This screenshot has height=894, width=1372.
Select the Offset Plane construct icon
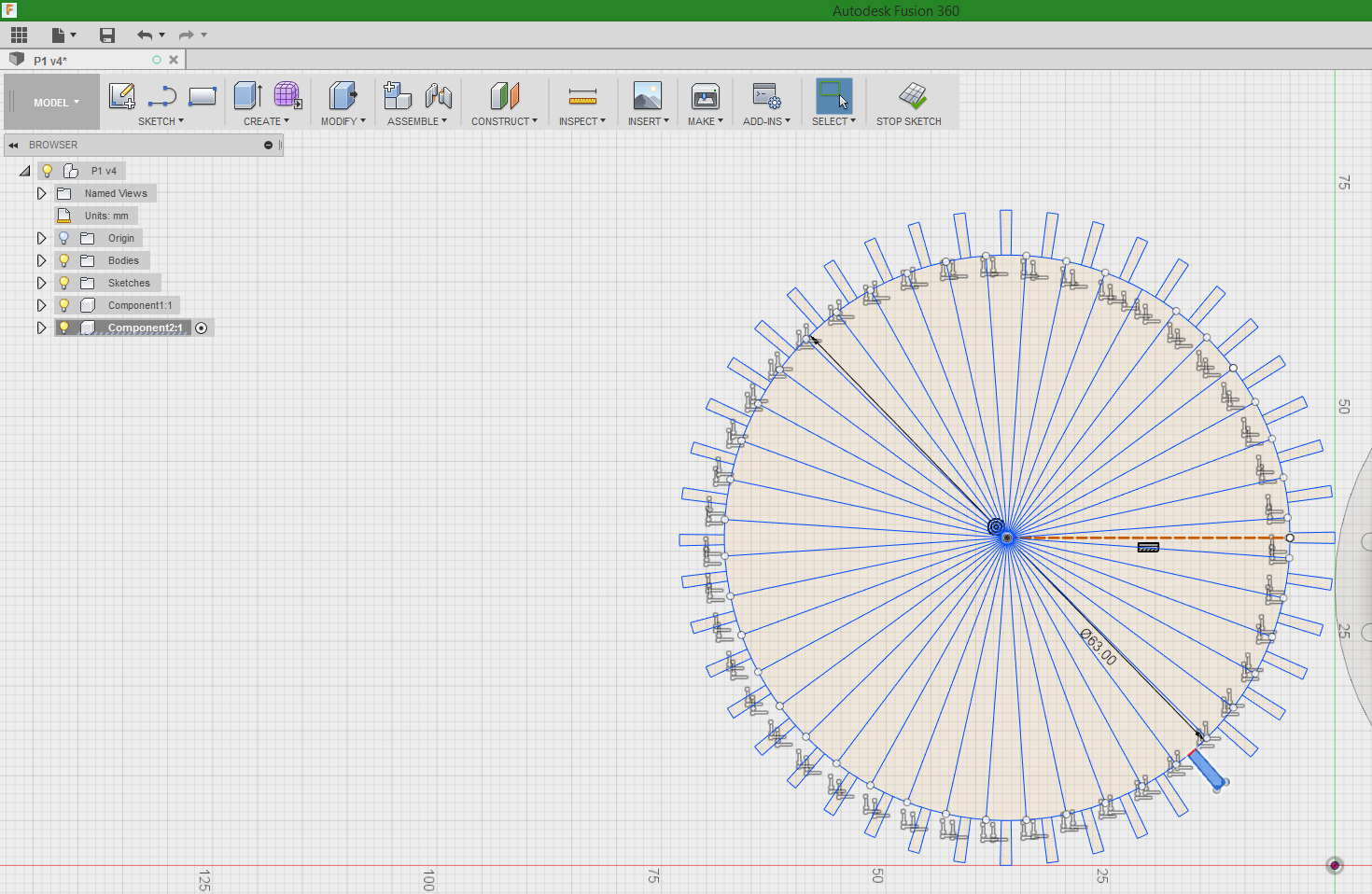pos(504,95)
